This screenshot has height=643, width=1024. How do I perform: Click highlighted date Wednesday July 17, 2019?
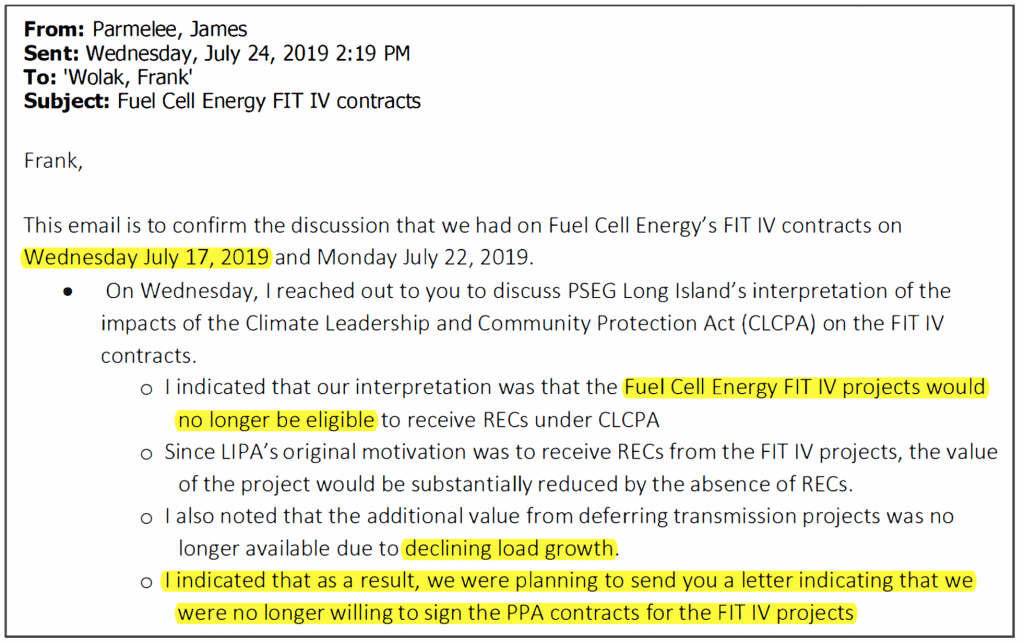[x=147, y=257]
